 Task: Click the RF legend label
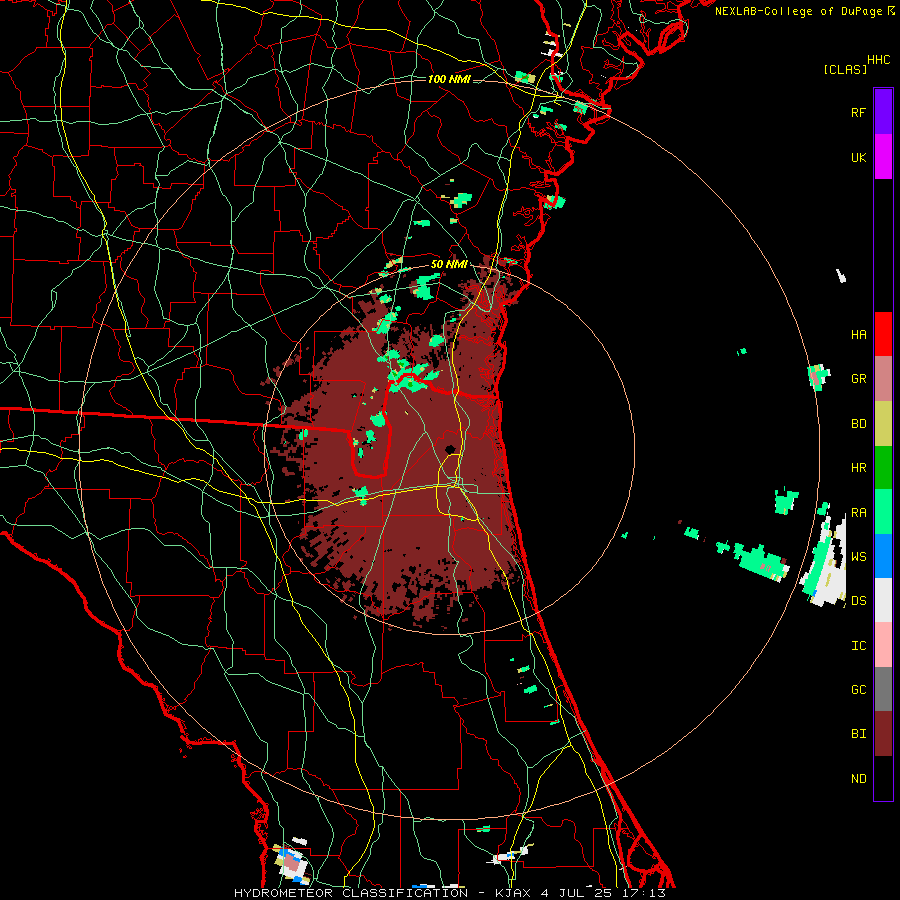858,112
